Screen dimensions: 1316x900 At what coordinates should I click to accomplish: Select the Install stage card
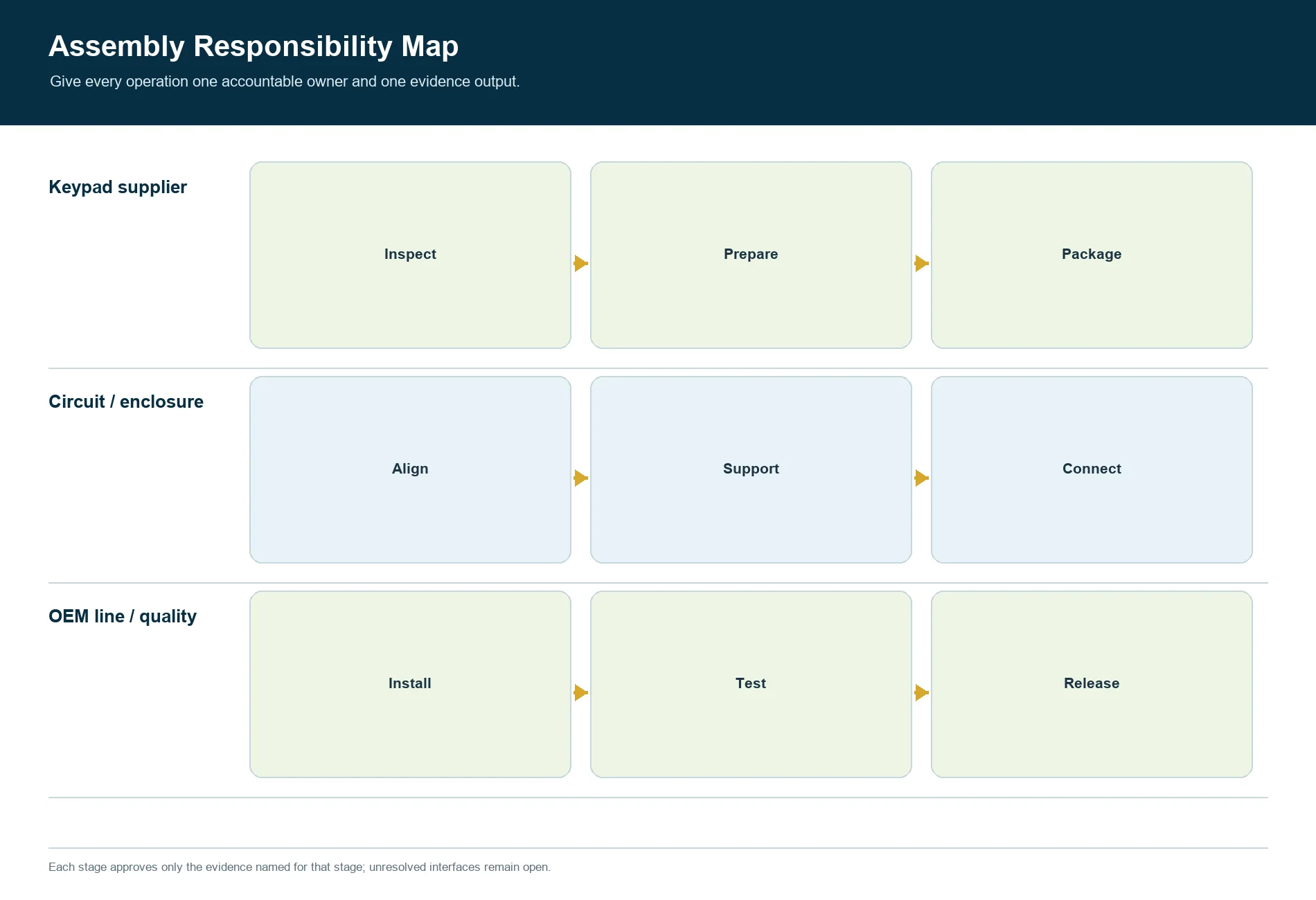pyautogui.click(x=410, y=684)
